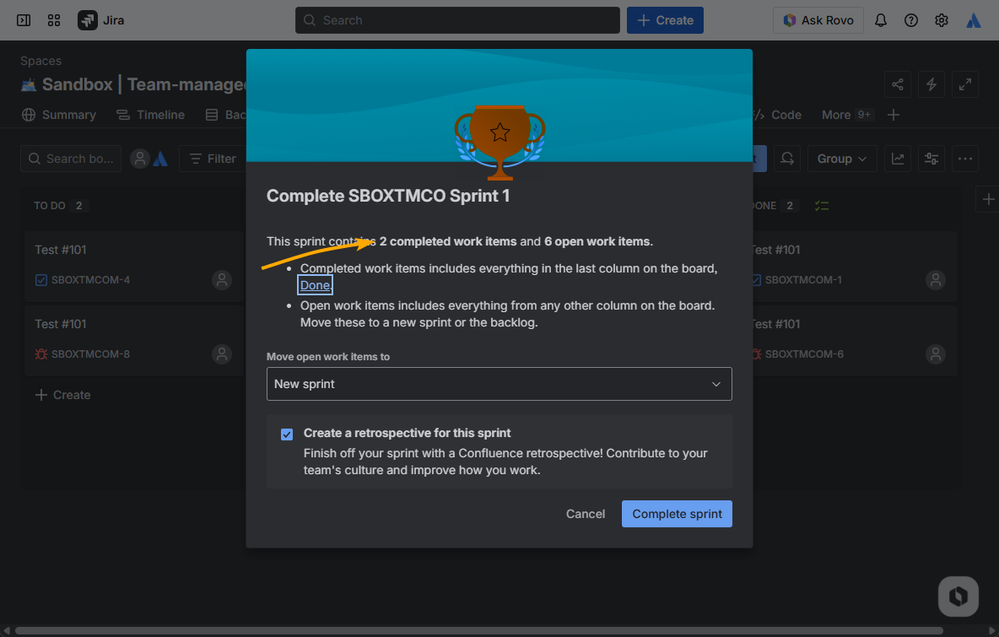
Task: Click the horizontal scrollbar at the bottom
Action: click(x=478, y=631)
